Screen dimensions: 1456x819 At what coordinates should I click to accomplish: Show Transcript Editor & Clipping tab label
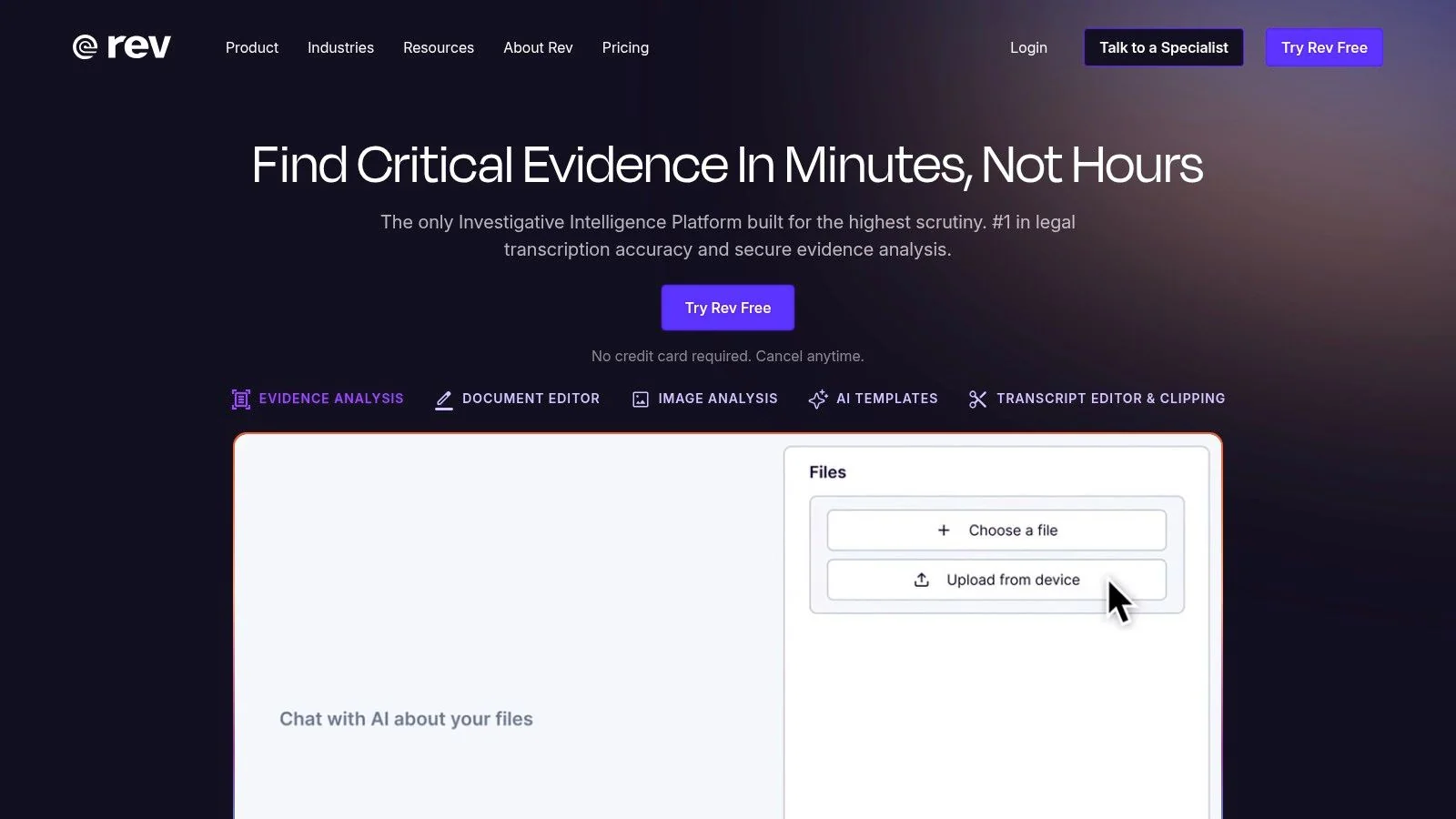click(x=1111, y=399)
